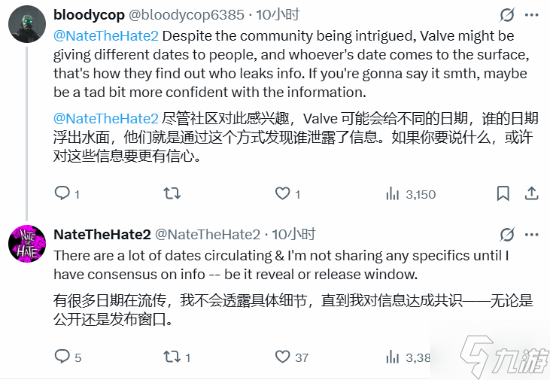Open the Grok icon on bloodycop's tweet
550x380 pixels.
[507, 15]
